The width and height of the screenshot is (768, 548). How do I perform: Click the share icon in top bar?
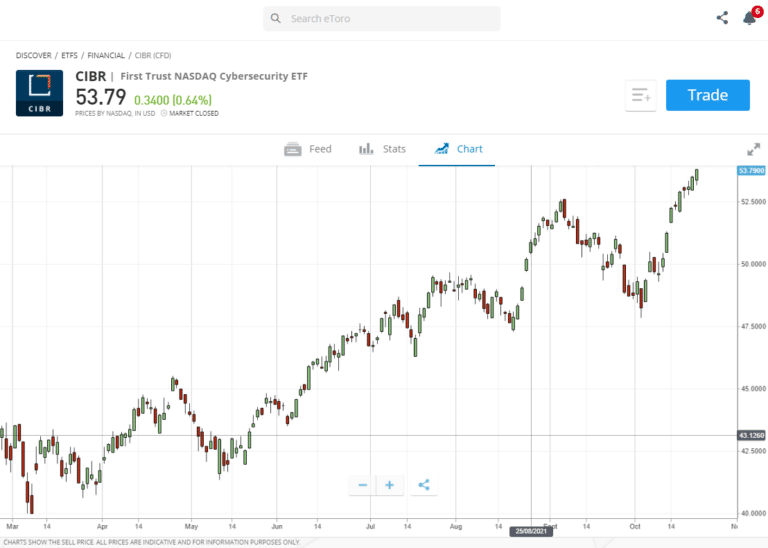click(722, 18)
